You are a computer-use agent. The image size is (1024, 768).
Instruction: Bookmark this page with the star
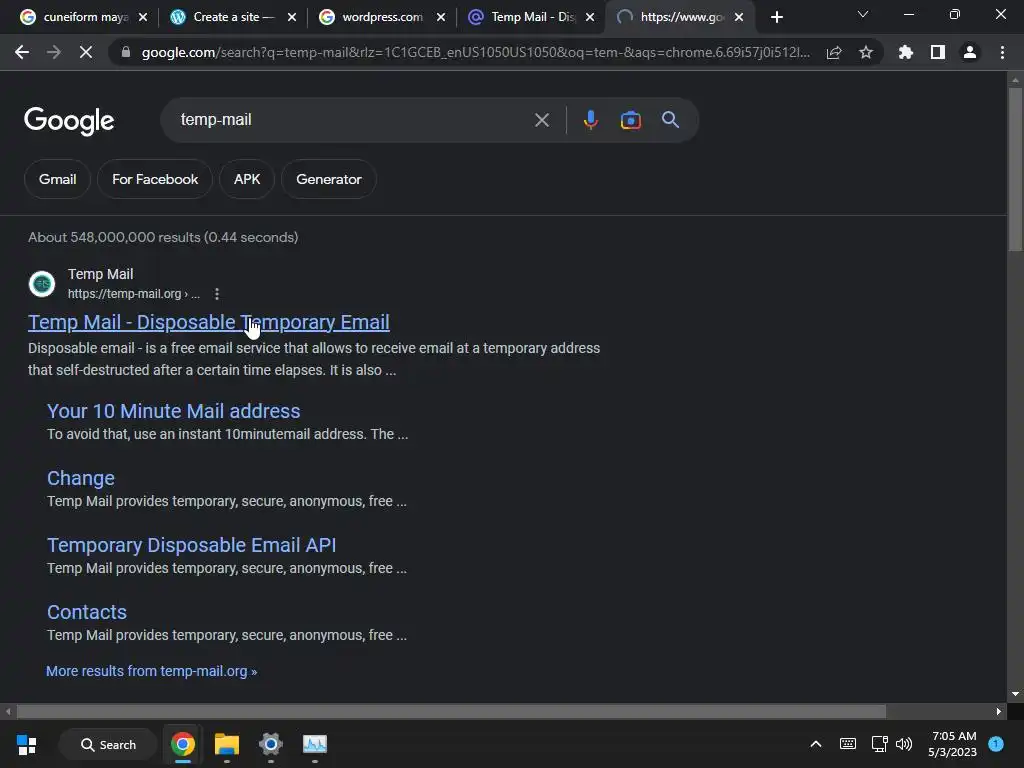pos(866,52)
